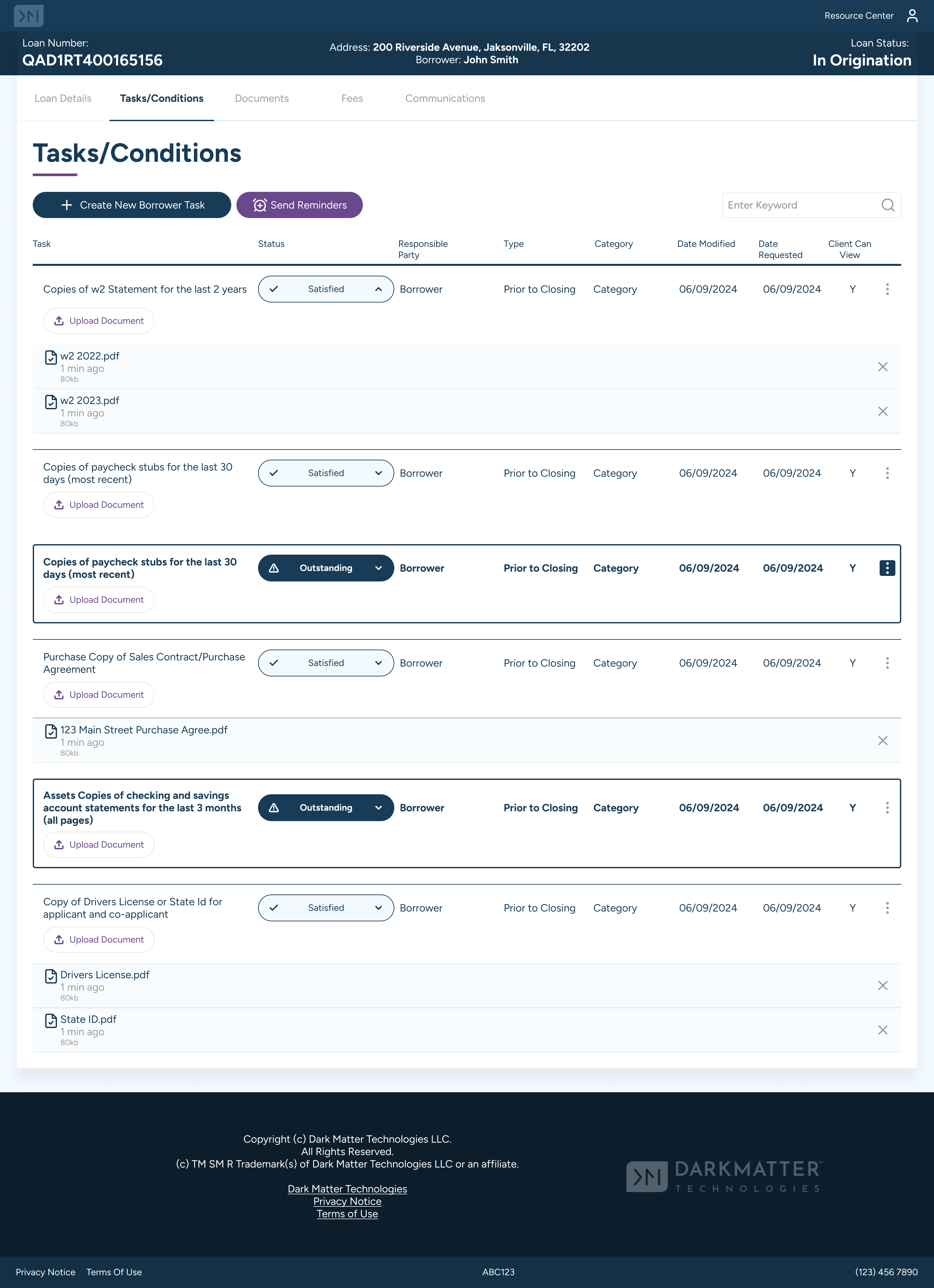Viewport: 934px width, 1288px height.
Task: Open kebab menu for w2 Statement task
Action: point(887,289)
